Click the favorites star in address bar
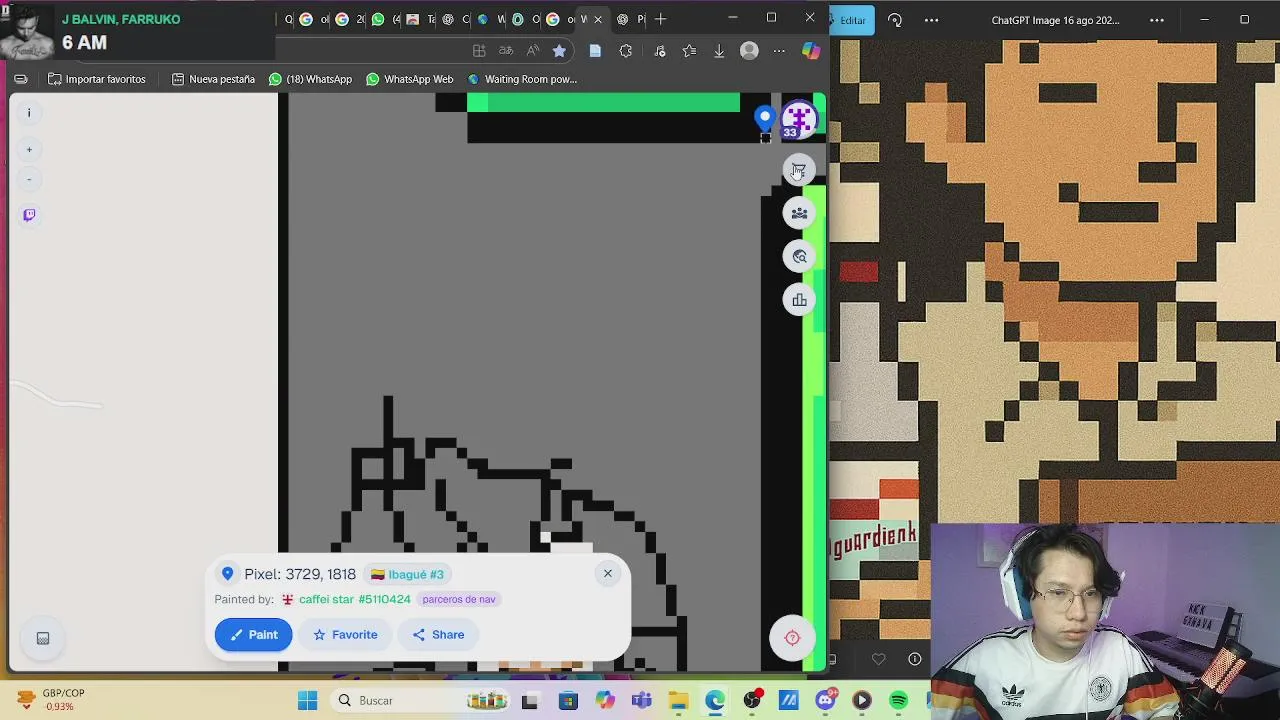 [x=559, y=51]
